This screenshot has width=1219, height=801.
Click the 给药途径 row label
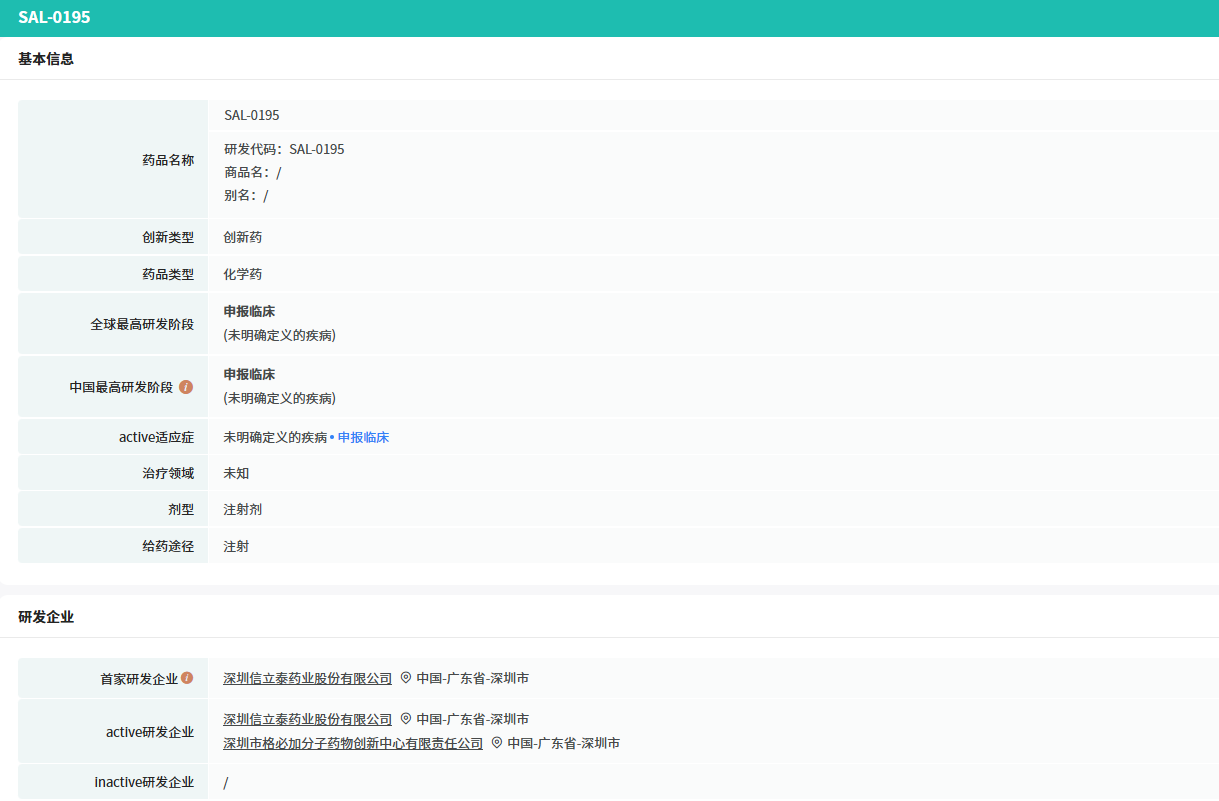tap(168, 546)
